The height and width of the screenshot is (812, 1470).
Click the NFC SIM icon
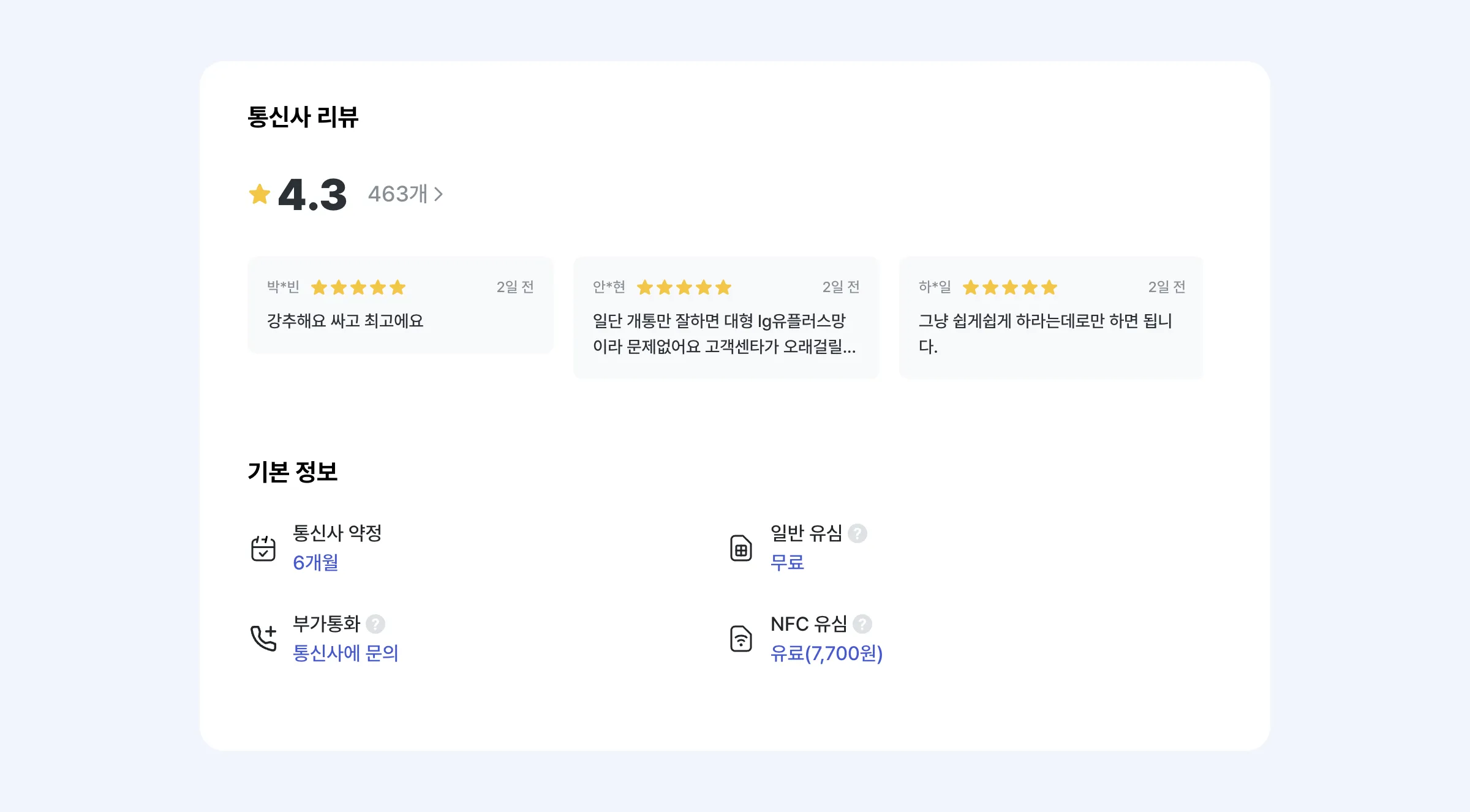pos(741,639)
